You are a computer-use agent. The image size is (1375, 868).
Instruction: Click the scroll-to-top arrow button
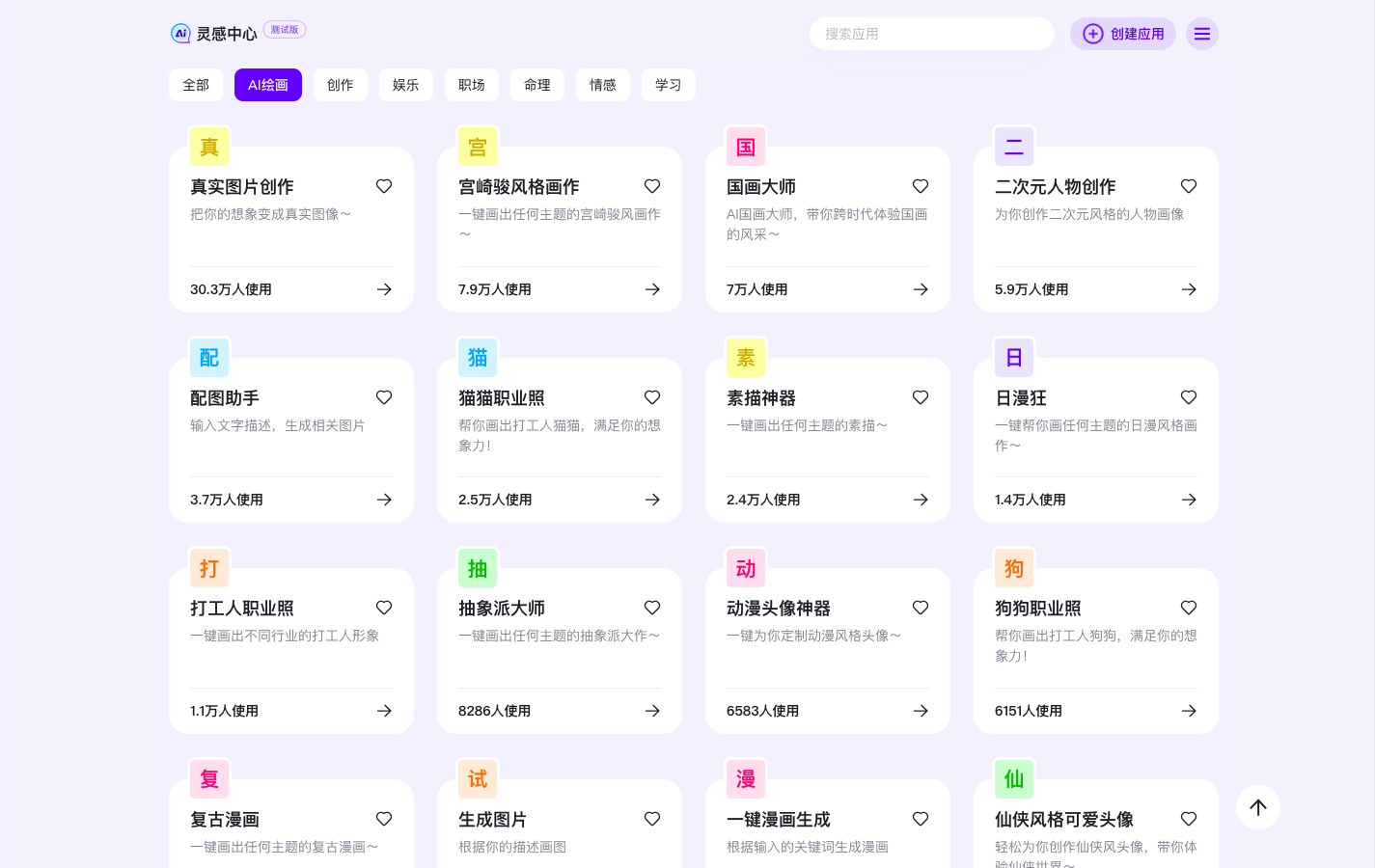click(1257, 807)
